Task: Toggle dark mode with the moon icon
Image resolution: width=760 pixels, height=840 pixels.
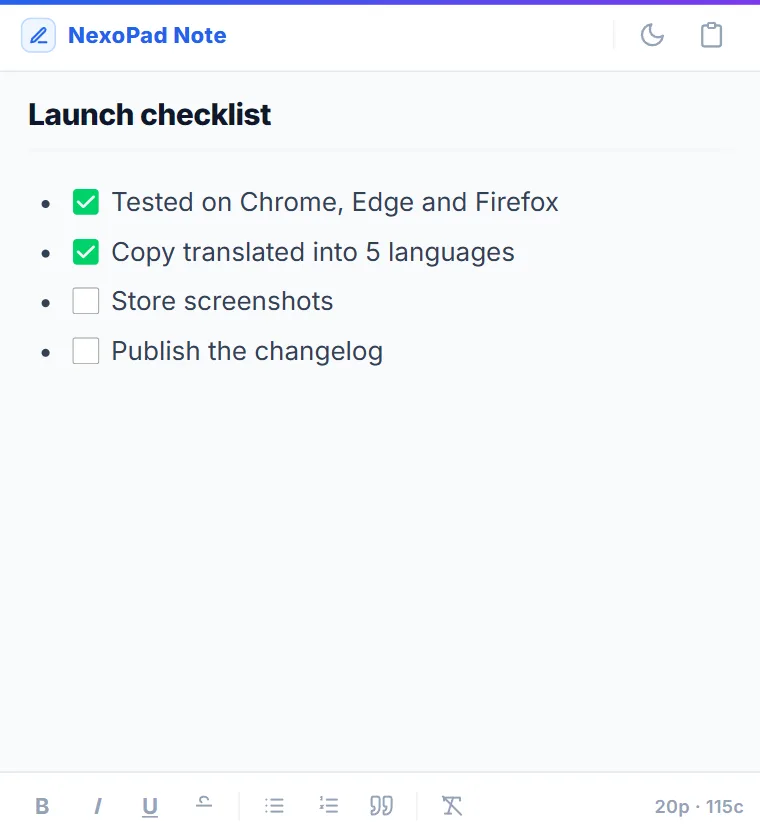Action: pos(652,35)
